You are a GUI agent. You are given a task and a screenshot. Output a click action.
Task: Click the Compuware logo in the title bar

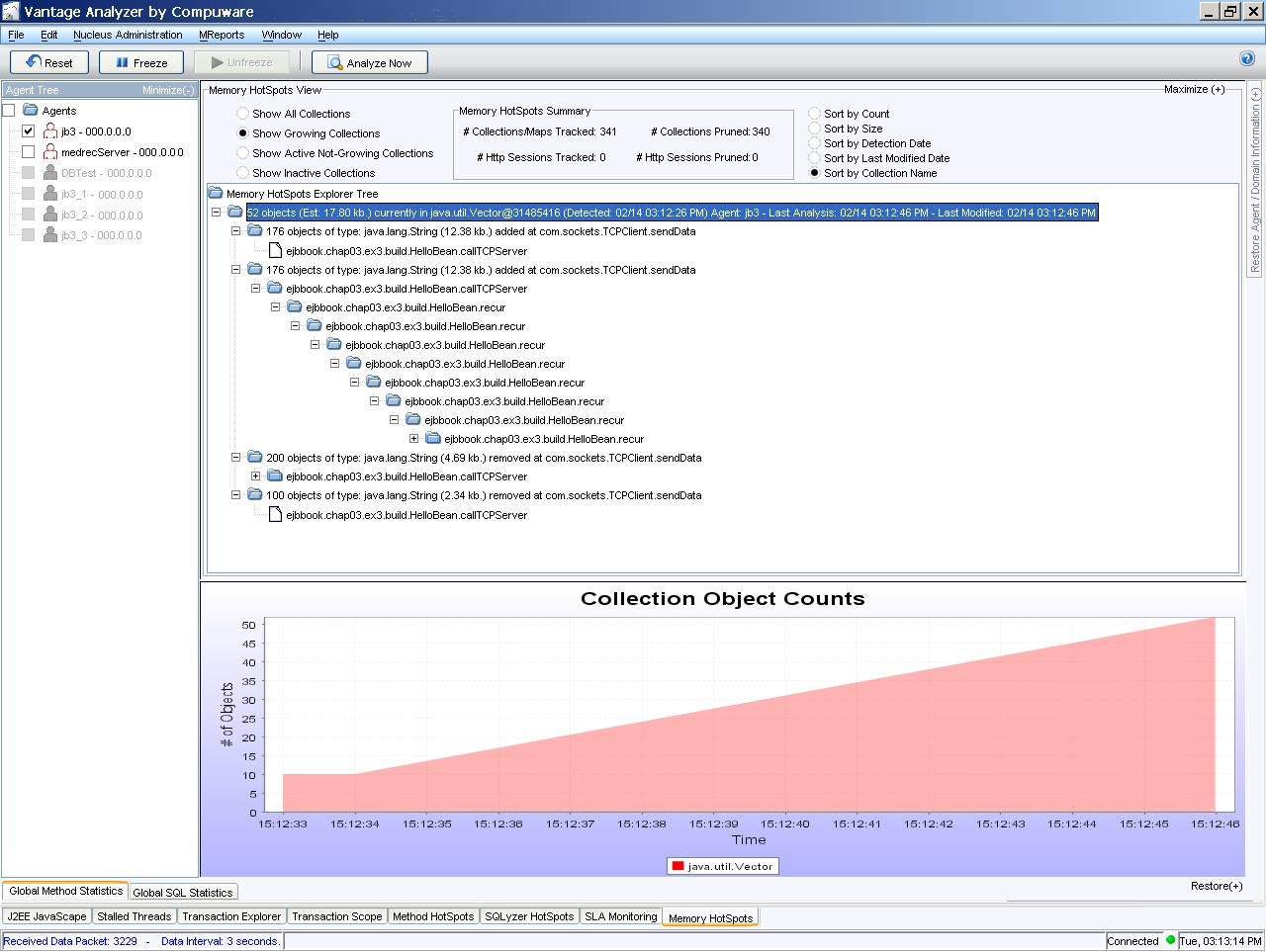[10, 12]
